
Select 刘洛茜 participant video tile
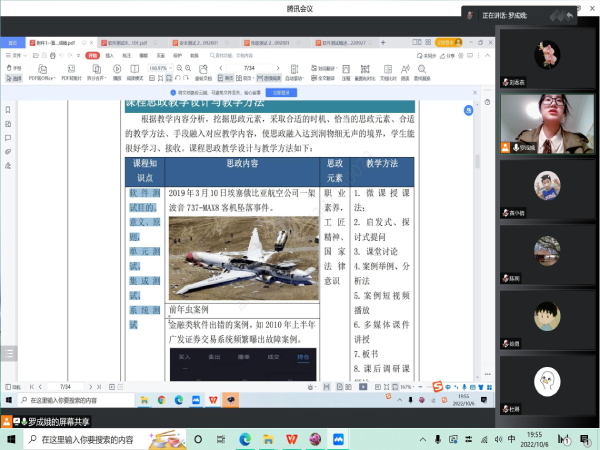[x=545, y=59]
